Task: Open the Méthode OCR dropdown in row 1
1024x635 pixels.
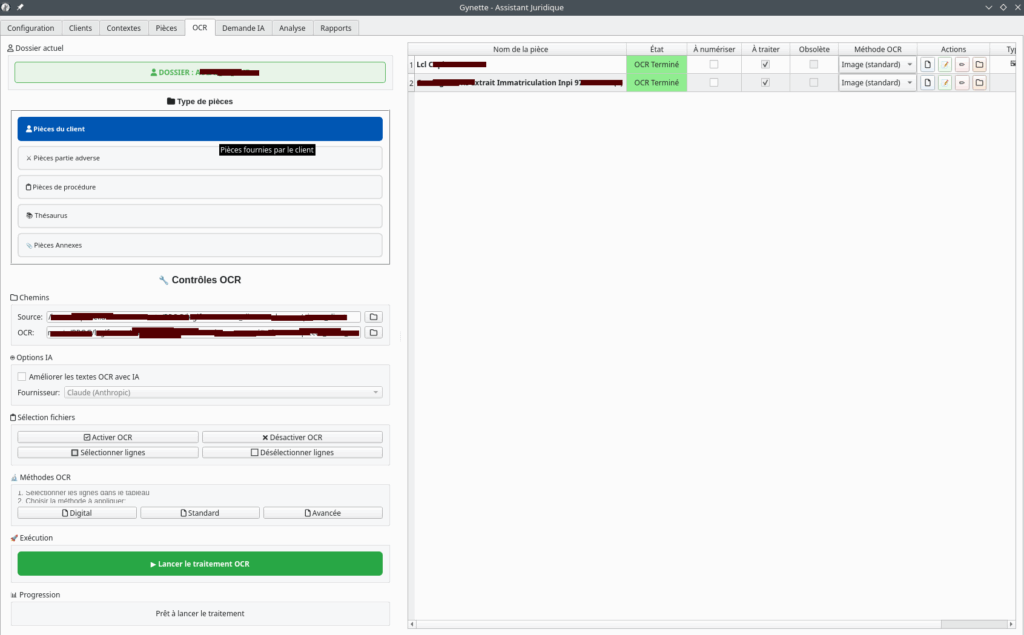Action: (x=877, y=65)
